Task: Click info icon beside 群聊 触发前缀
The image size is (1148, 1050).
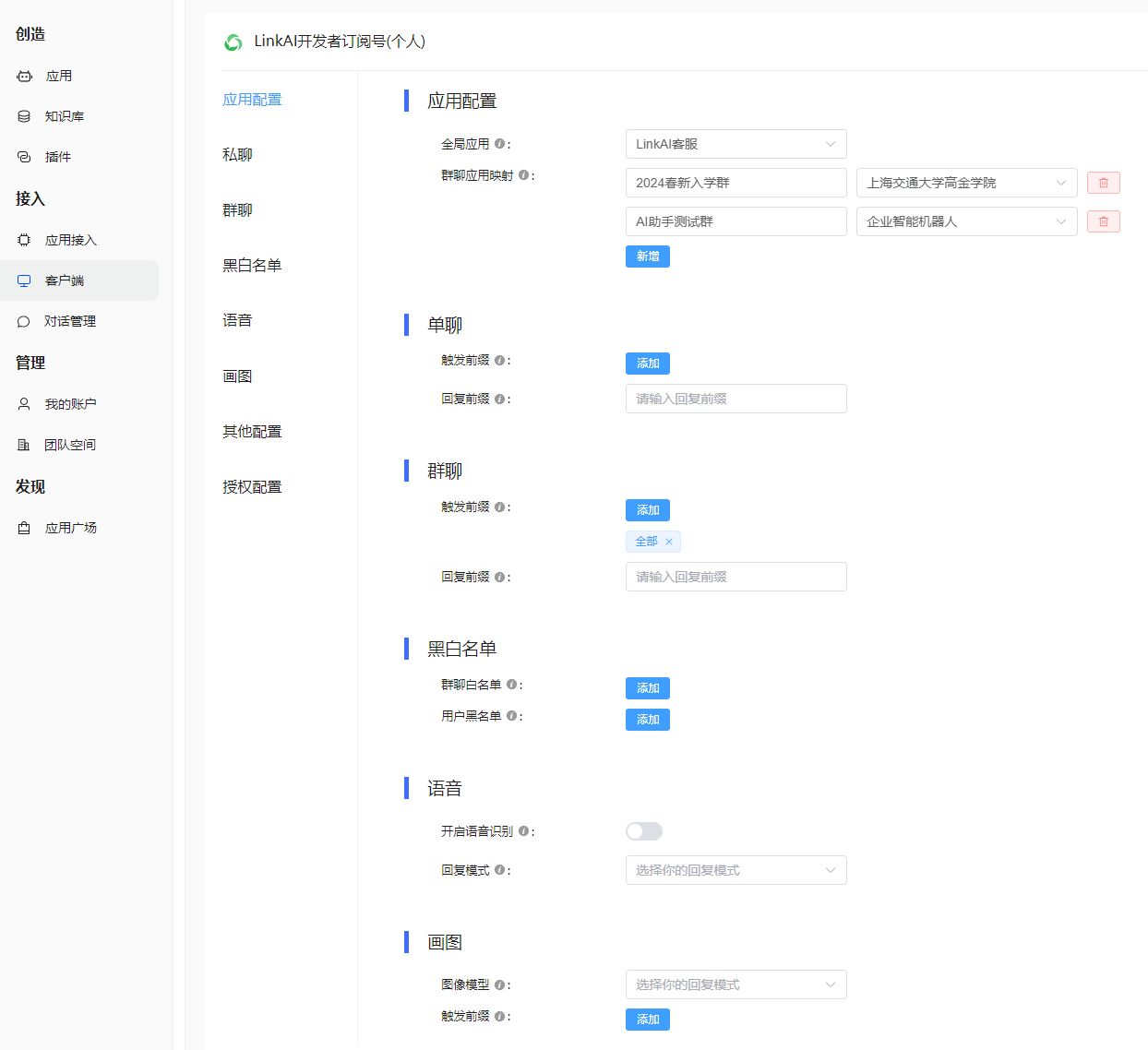Action: (499, 507)
